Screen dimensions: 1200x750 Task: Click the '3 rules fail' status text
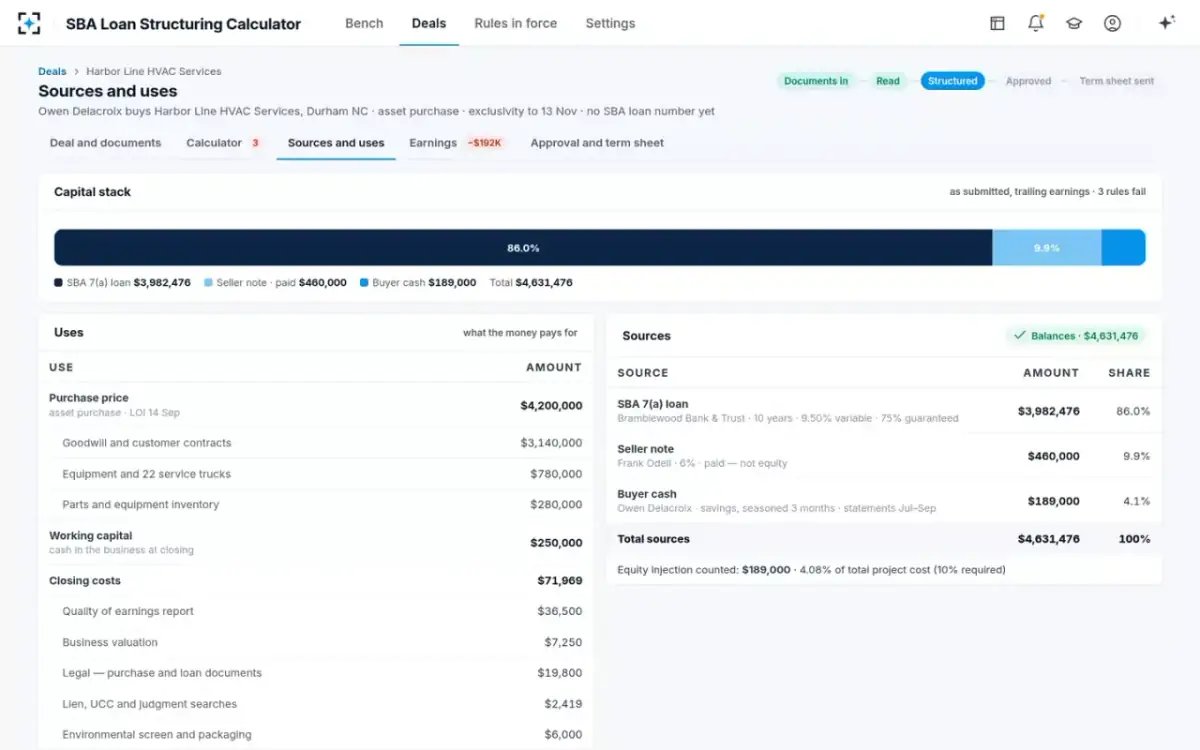click(1121, 192)
